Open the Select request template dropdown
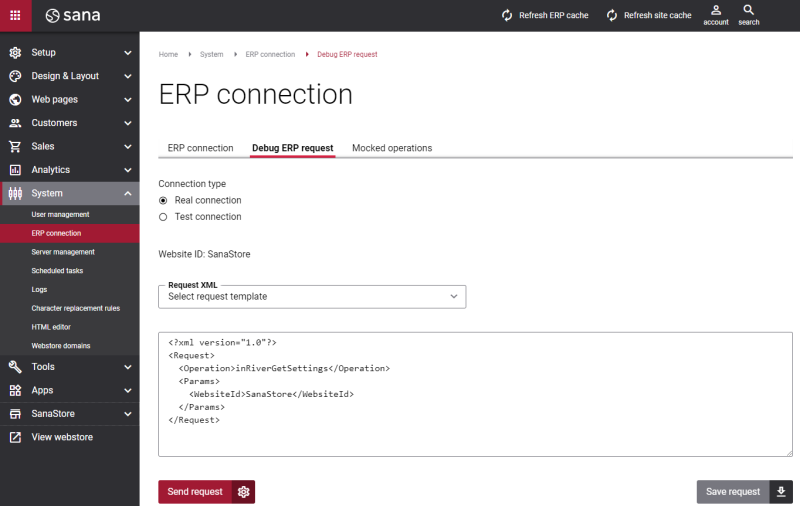 tap(312, 297)
